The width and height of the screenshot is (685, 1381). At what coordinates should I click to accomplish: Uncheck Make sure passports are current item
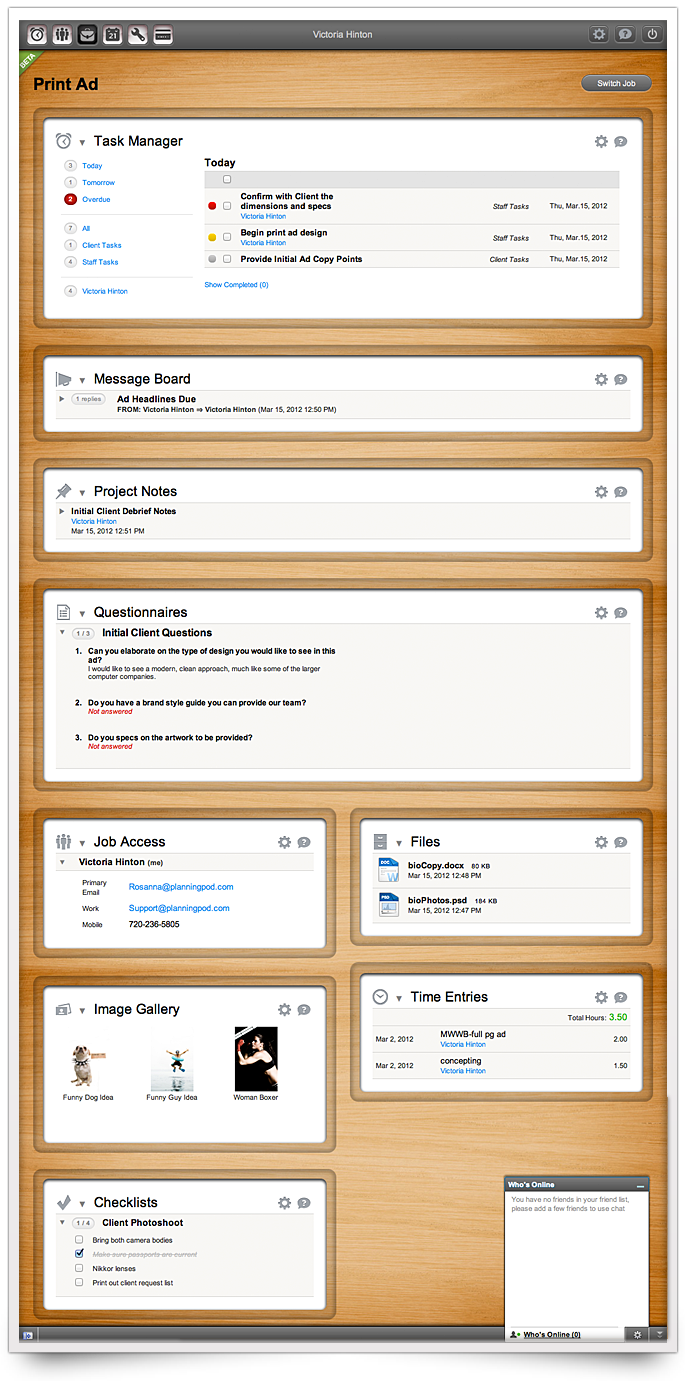click(79, 1253)
